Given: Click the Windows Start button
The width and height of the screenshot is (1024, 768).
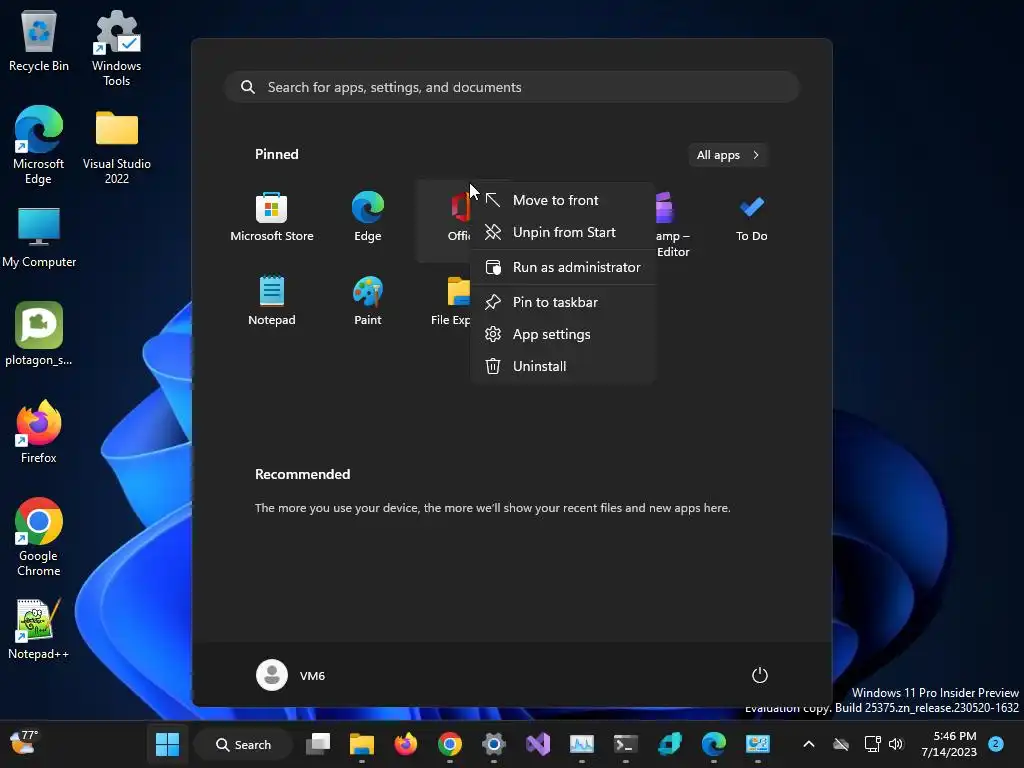Looking at the screenshot, I should [167, 744].
